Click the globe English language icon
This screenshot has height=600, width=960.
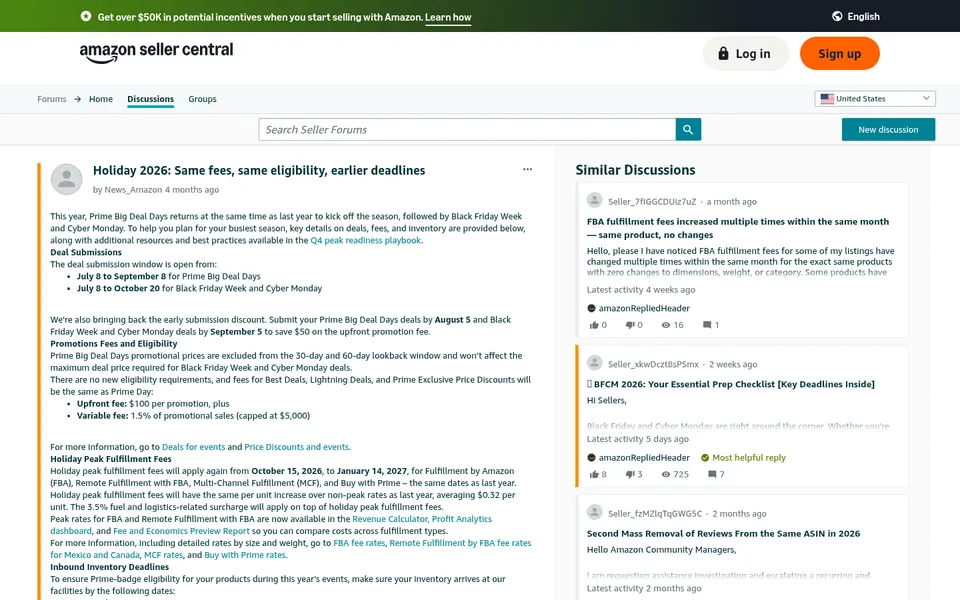(x=837, y=17)
